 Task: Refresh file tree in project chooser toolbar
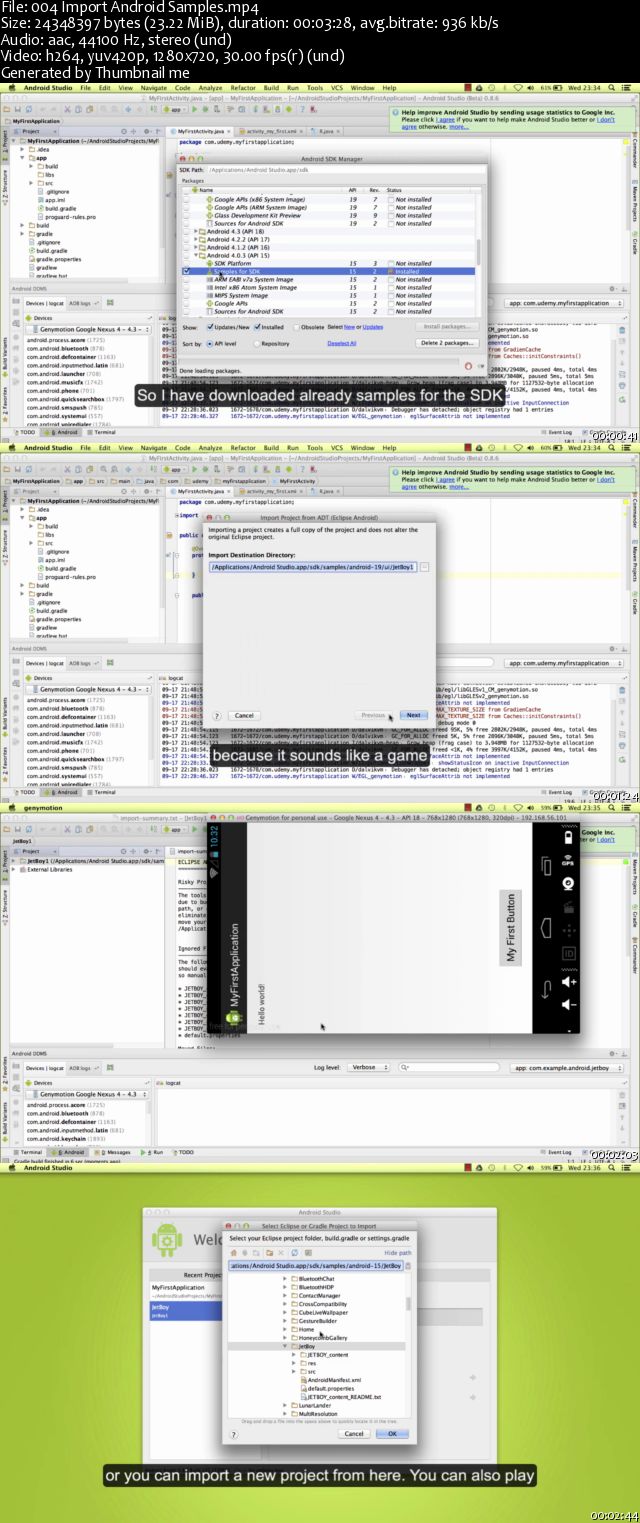[295, 1253]
